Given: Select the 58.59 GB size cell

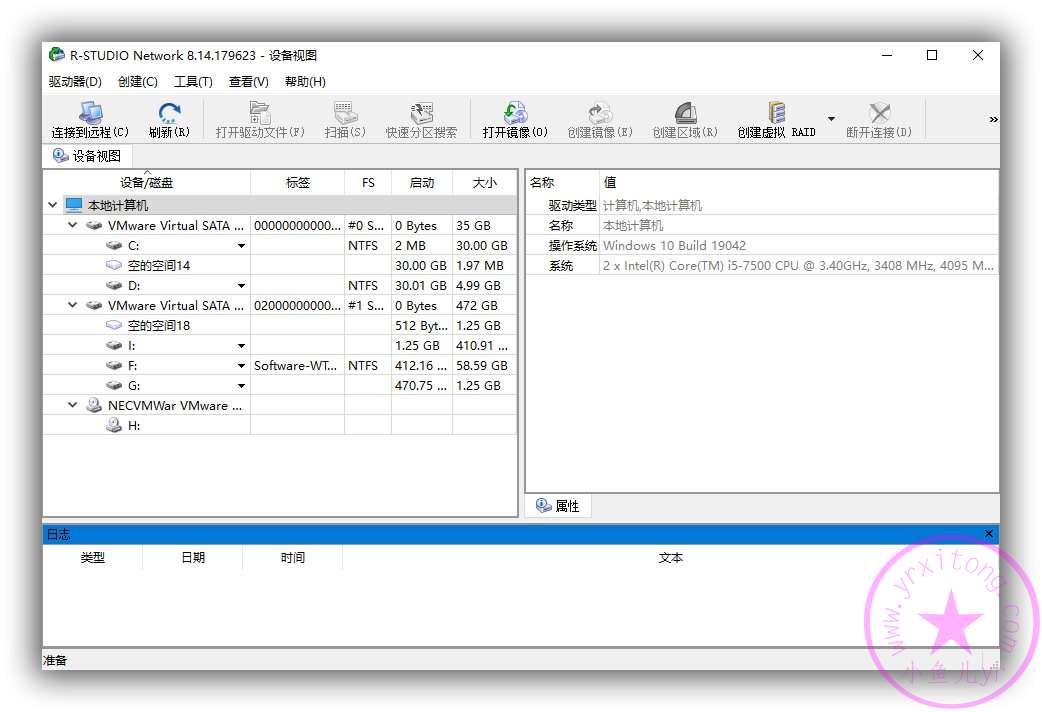Looking at the screenshot, I should click(x=484, y=365).
